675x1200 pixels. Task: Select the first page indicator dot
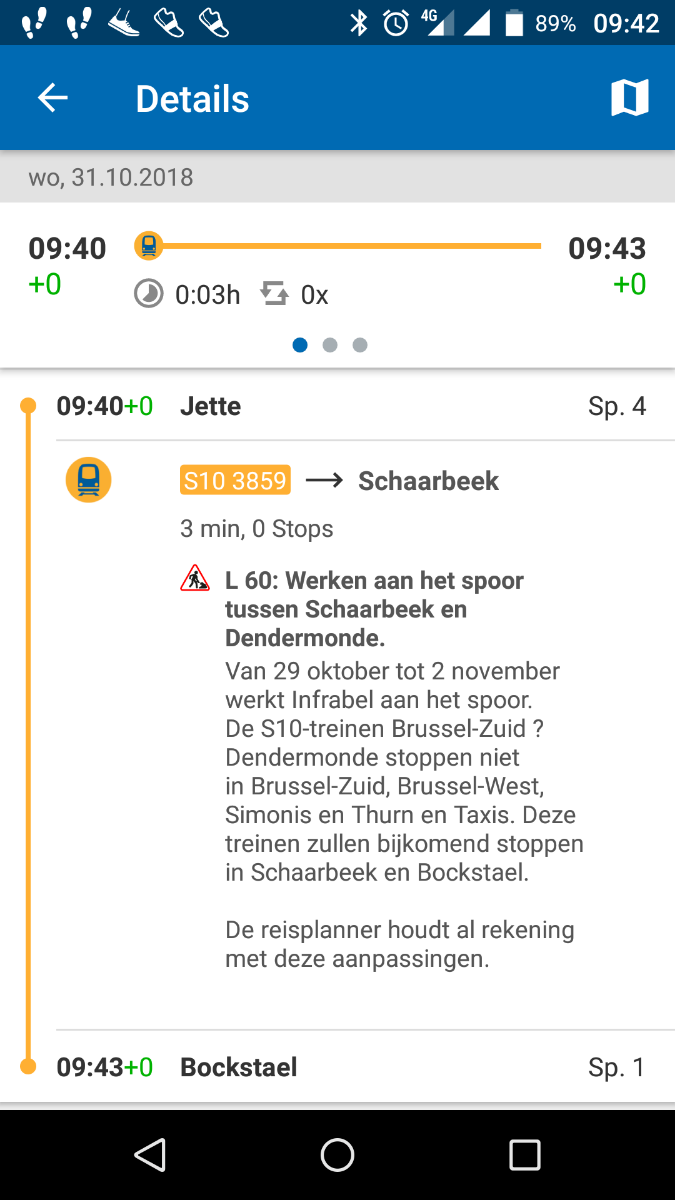(x=300, y=345)
